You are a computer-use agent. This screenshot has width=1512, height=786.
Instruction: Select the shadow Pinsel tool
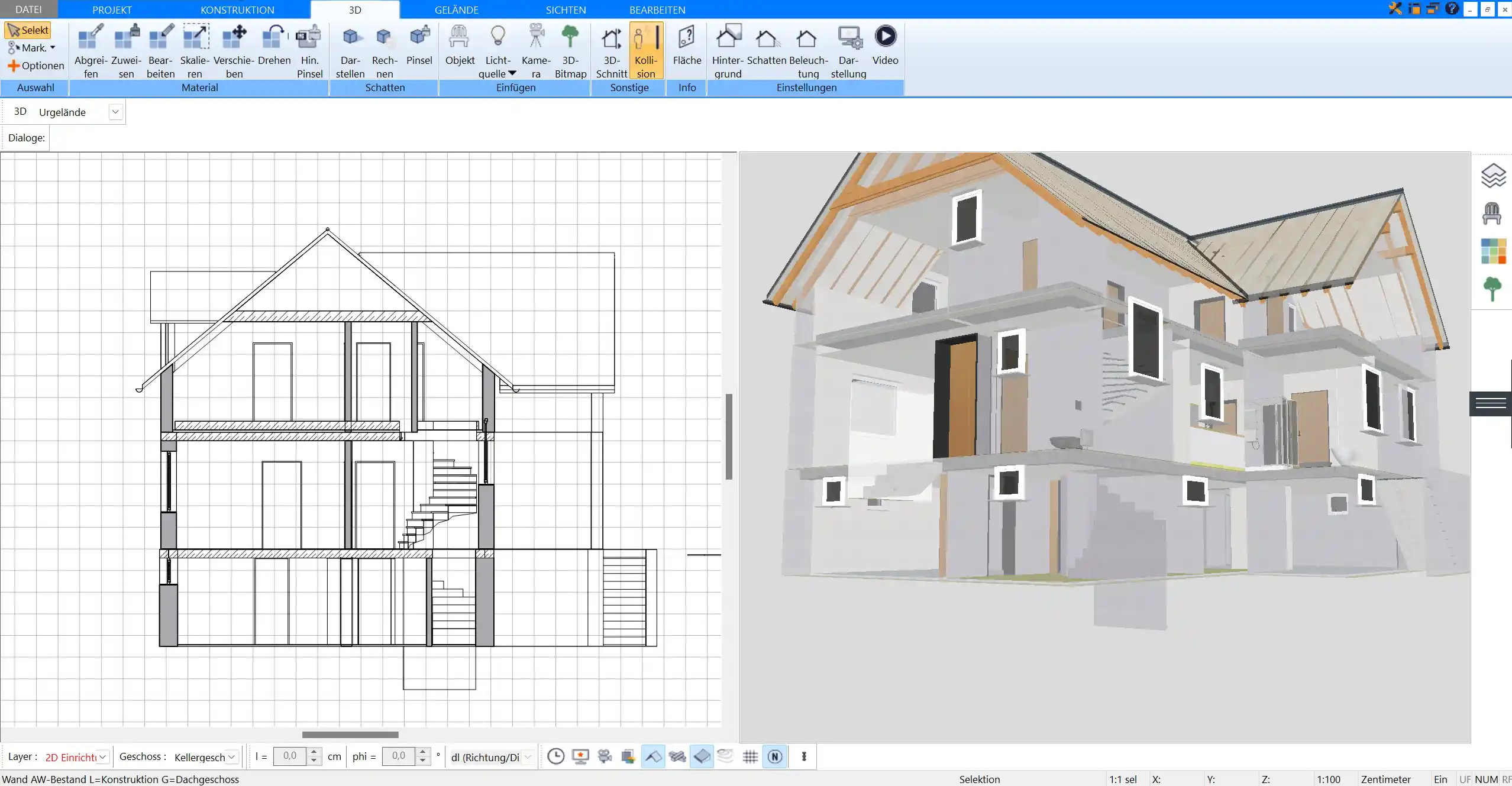click(419, 45)
